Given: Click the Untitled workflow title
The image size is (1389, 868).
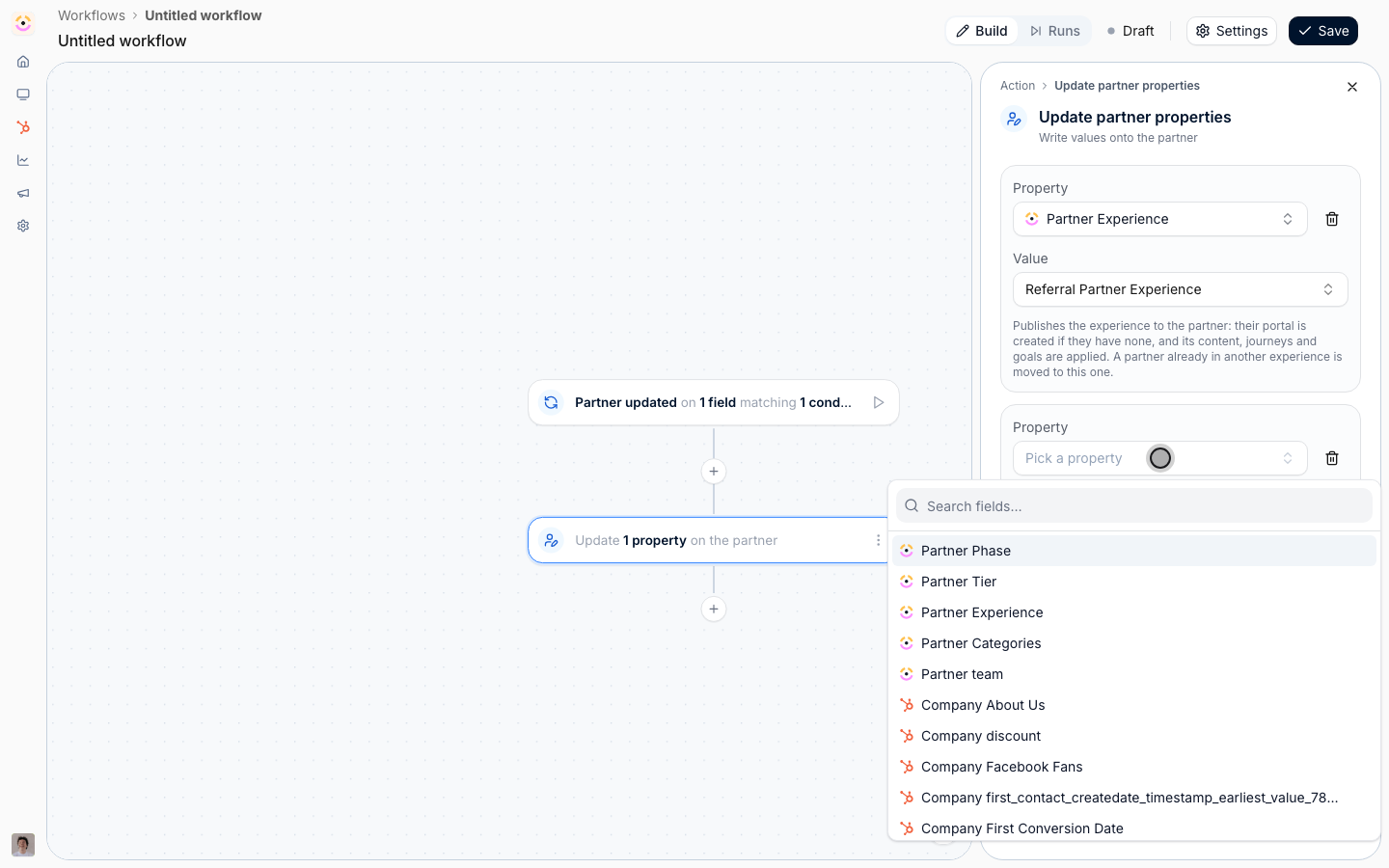Looking at the screenshot, I should pyautogui.click(x=123, y=41).
